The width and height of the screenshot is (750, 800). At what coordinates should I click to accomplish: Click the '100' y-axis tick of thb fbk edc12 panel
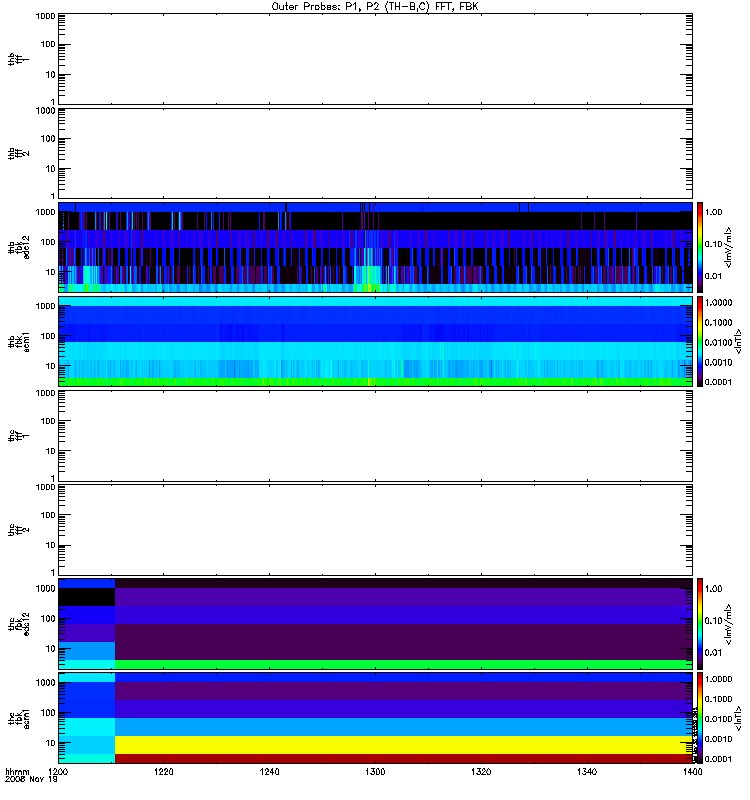[48, 242]
